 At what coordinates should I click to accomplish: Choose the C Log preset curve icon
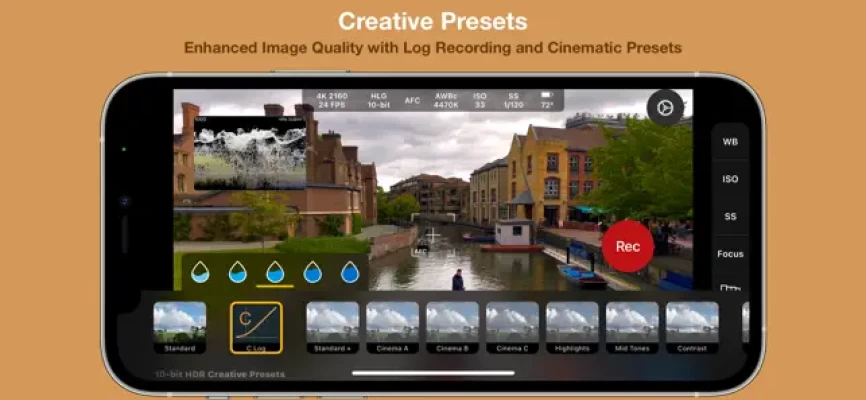(256, 327)
